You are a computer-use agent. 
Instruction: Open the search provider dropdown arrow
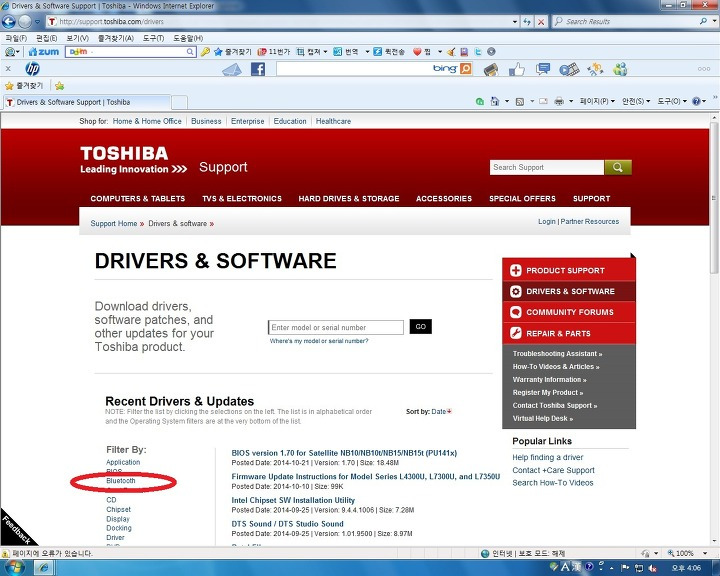click(x=715, y=22)
